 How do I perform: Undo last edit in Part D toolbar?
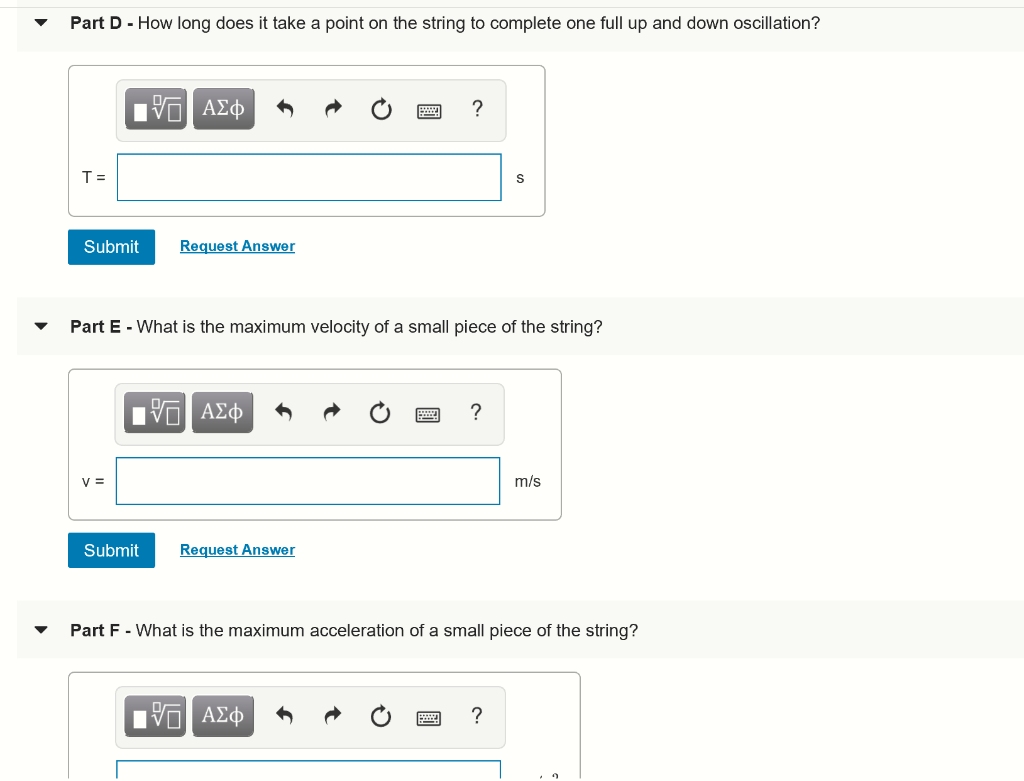(x=285, y=108)
